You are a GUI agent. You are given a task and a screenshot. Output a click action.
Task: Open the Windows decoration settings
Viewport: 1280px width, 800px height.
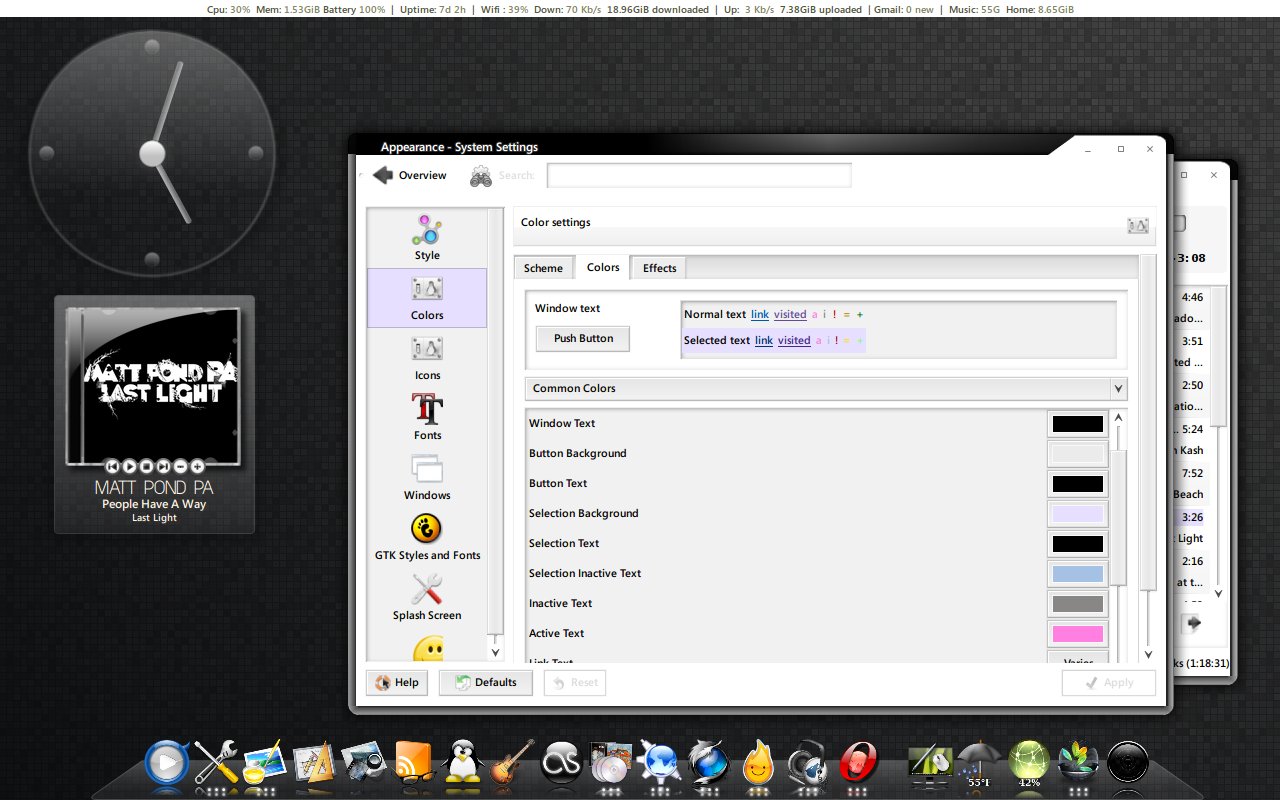tap(427, 478)
